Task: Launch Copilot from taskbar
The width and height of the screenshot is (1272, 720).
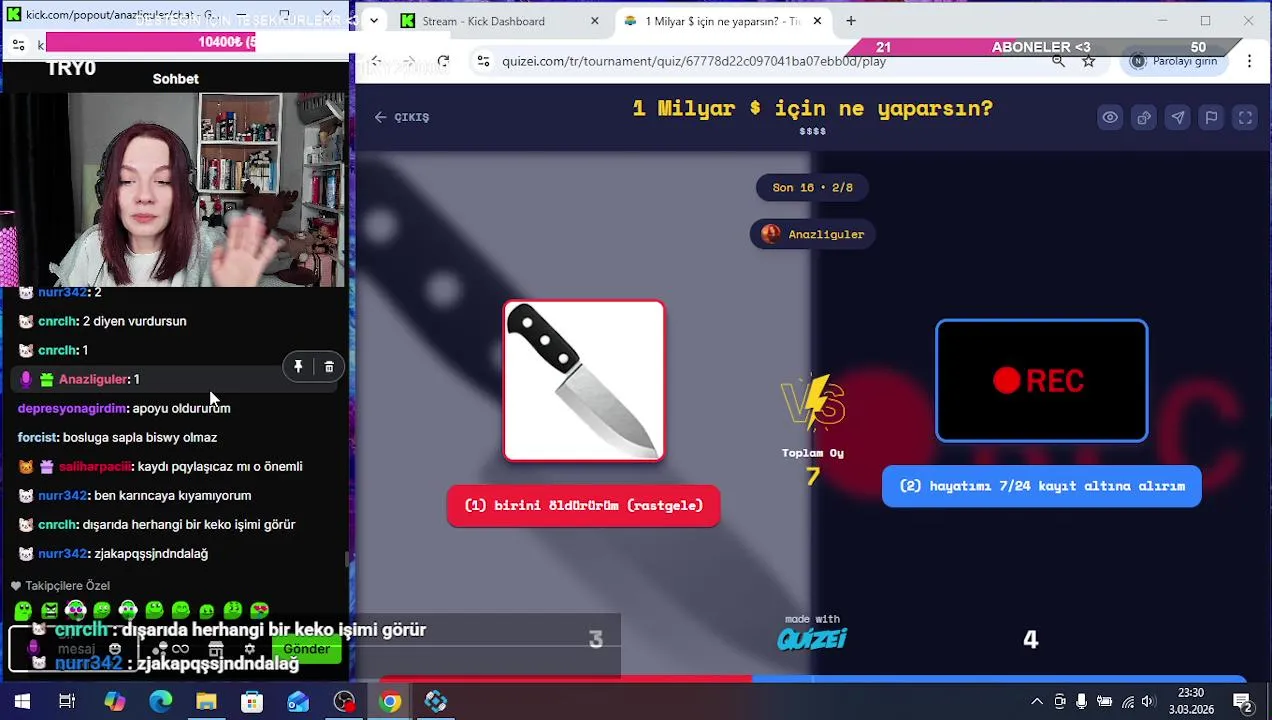Action: click(x=114, y=702)
